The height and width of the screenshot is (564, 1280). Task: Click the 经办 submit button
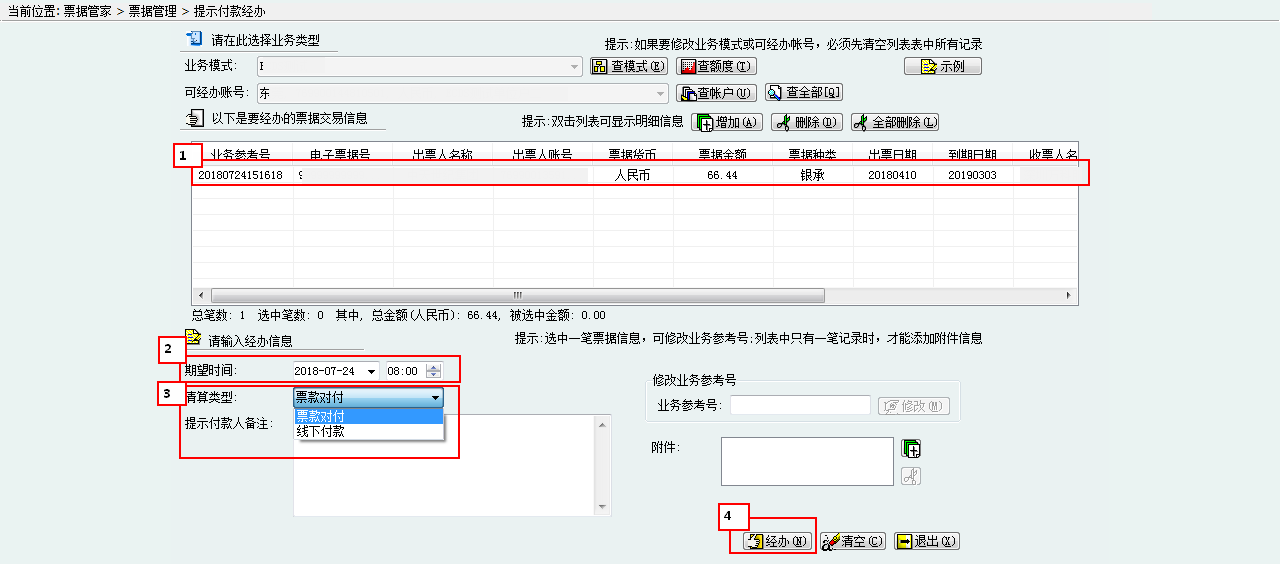tap(778, 542)
